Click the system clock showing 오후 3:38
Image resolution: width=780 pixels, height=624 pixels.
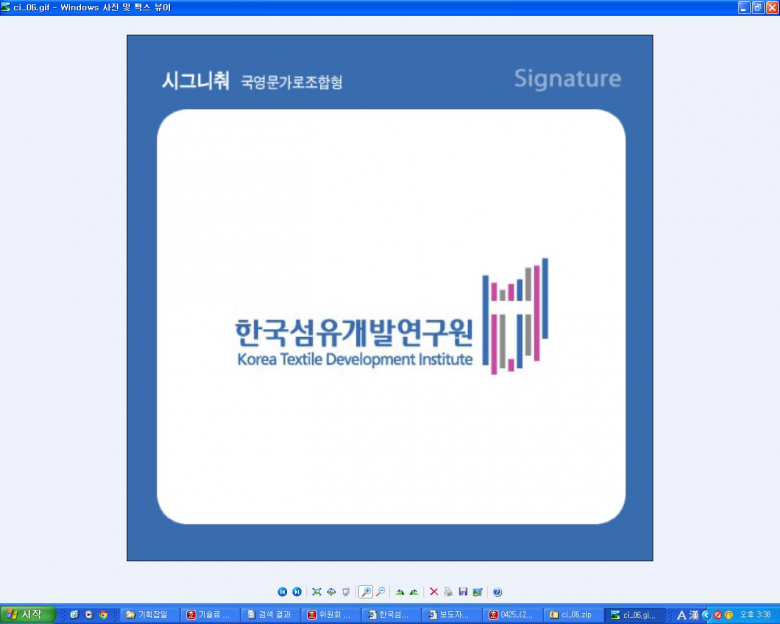(x=755, y=615)
